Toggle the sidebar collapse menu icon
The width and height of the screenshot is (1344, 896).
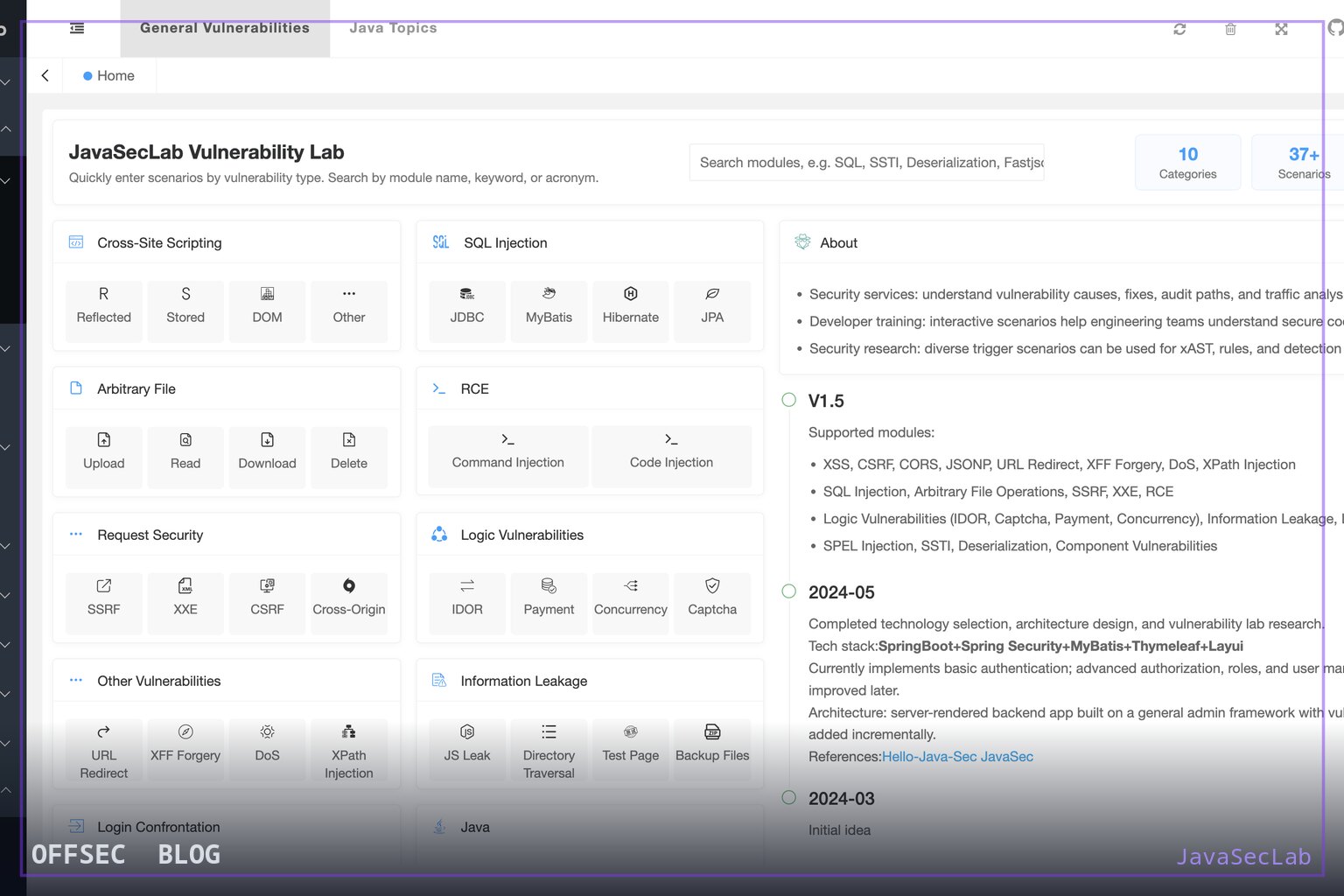click(77, 28)
